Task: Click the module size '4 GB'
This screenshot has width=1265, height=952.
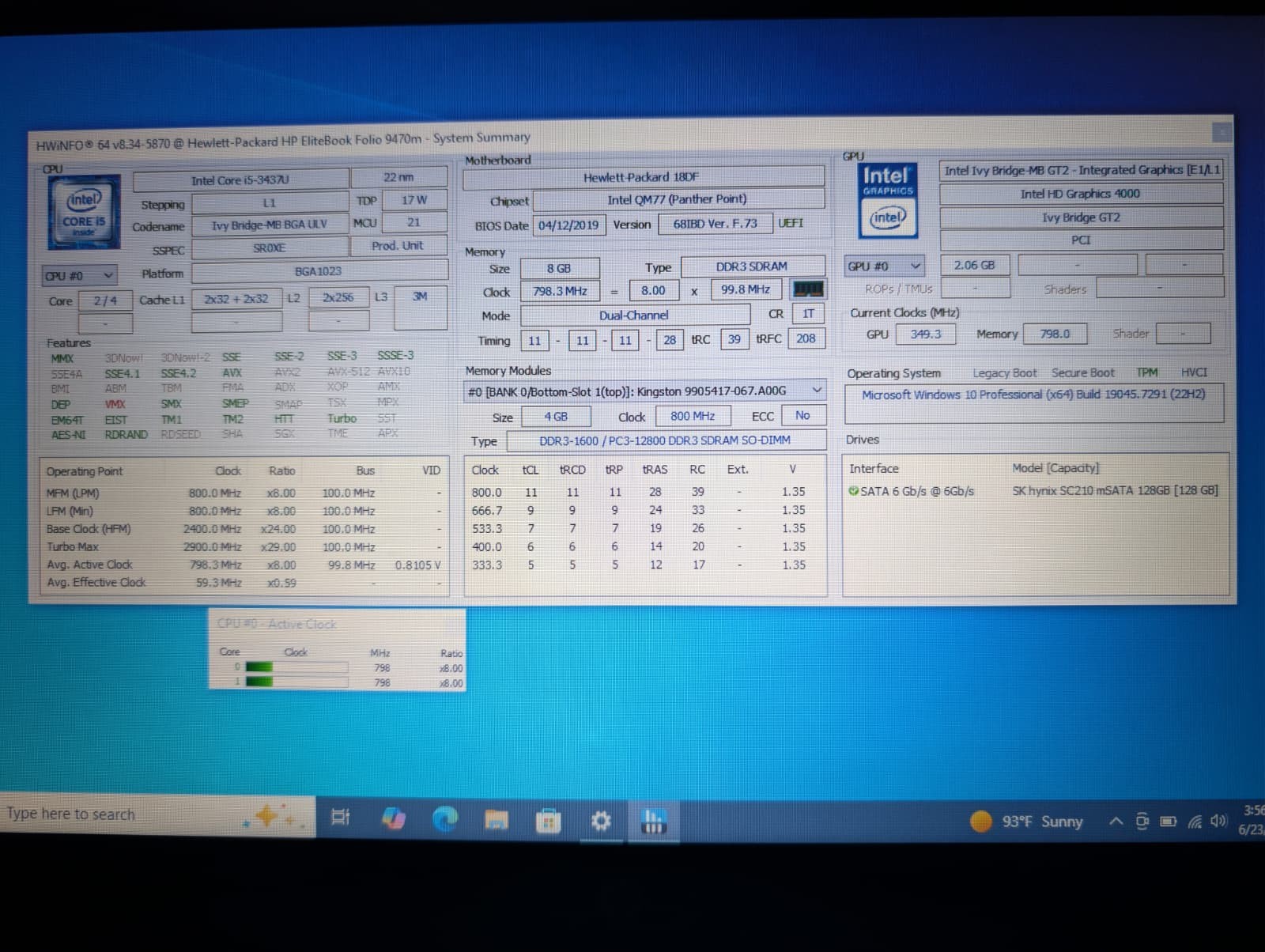Action: coord(556,416)
